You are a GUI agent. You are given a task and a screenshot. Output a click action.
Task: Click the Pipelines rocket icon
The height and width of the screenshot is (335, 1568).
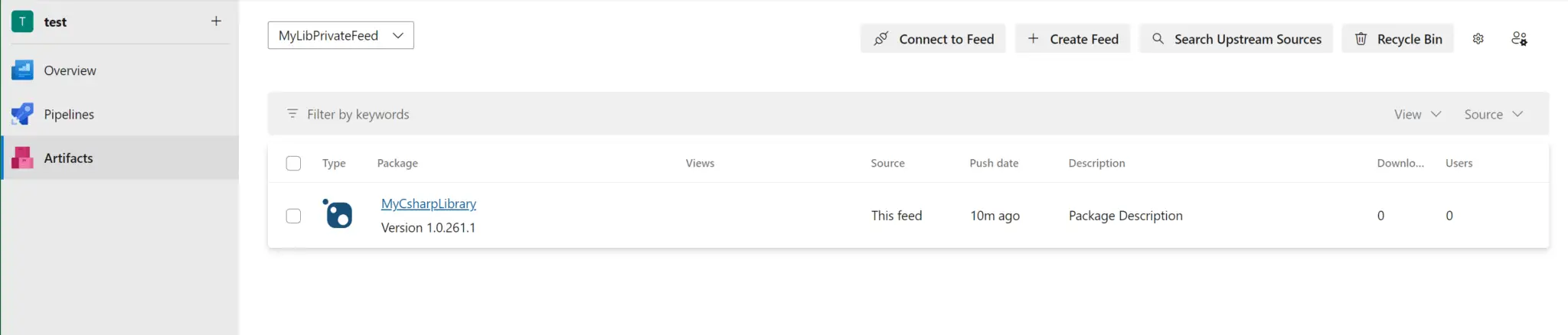[x=22, y=114]
